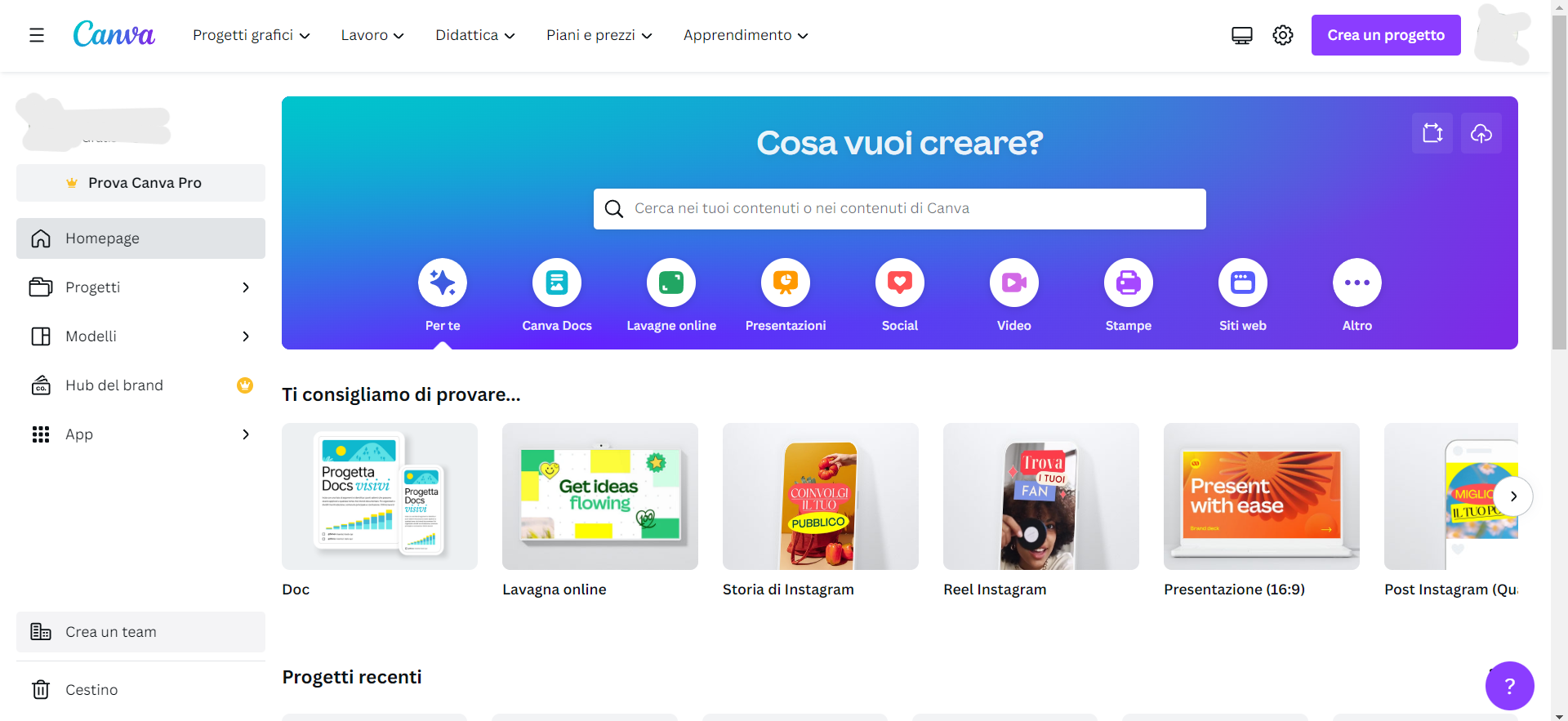1568x721 pixels.
Task: Toggle the hamburger menu sidebar
Action: [37, 35]
